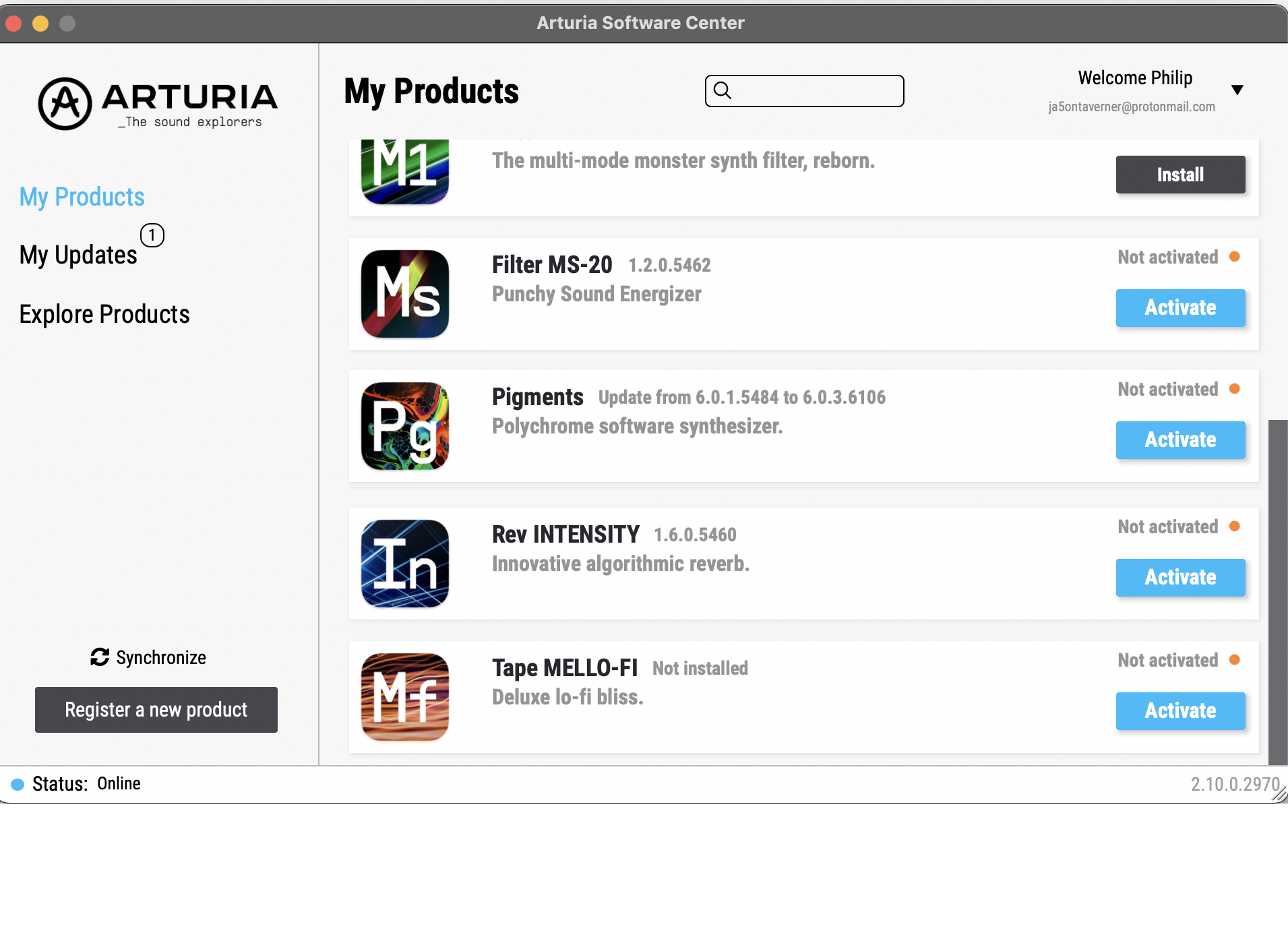Click Filter MS-20 'Not activated' label

pos(1168,257)
